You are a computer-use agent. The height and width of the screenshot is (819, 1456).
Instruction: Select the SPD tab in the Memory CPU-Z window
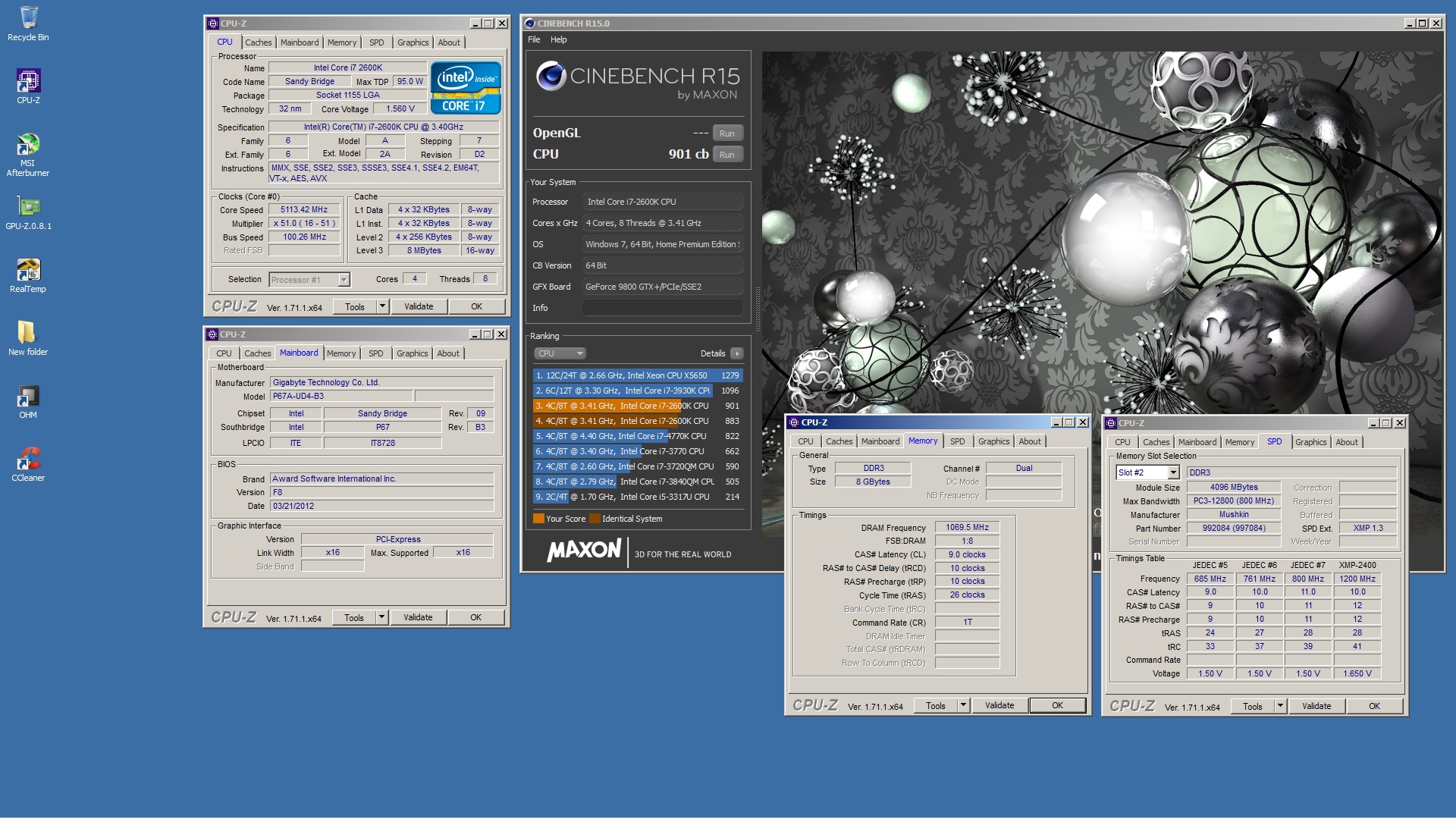point(958,441)
